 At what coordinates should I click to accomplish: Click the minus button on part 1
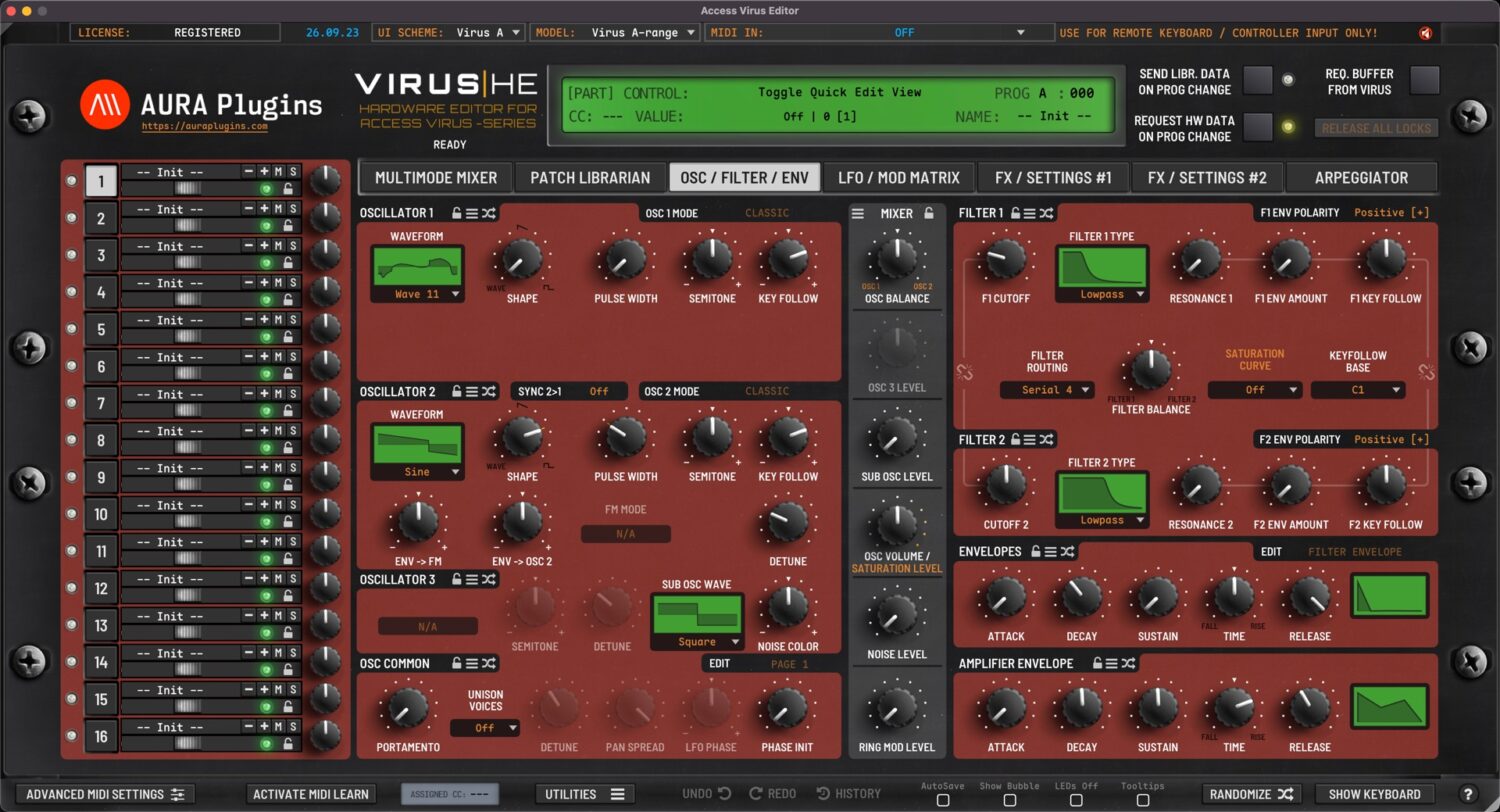pyautogui.click(x=249, y=172)
